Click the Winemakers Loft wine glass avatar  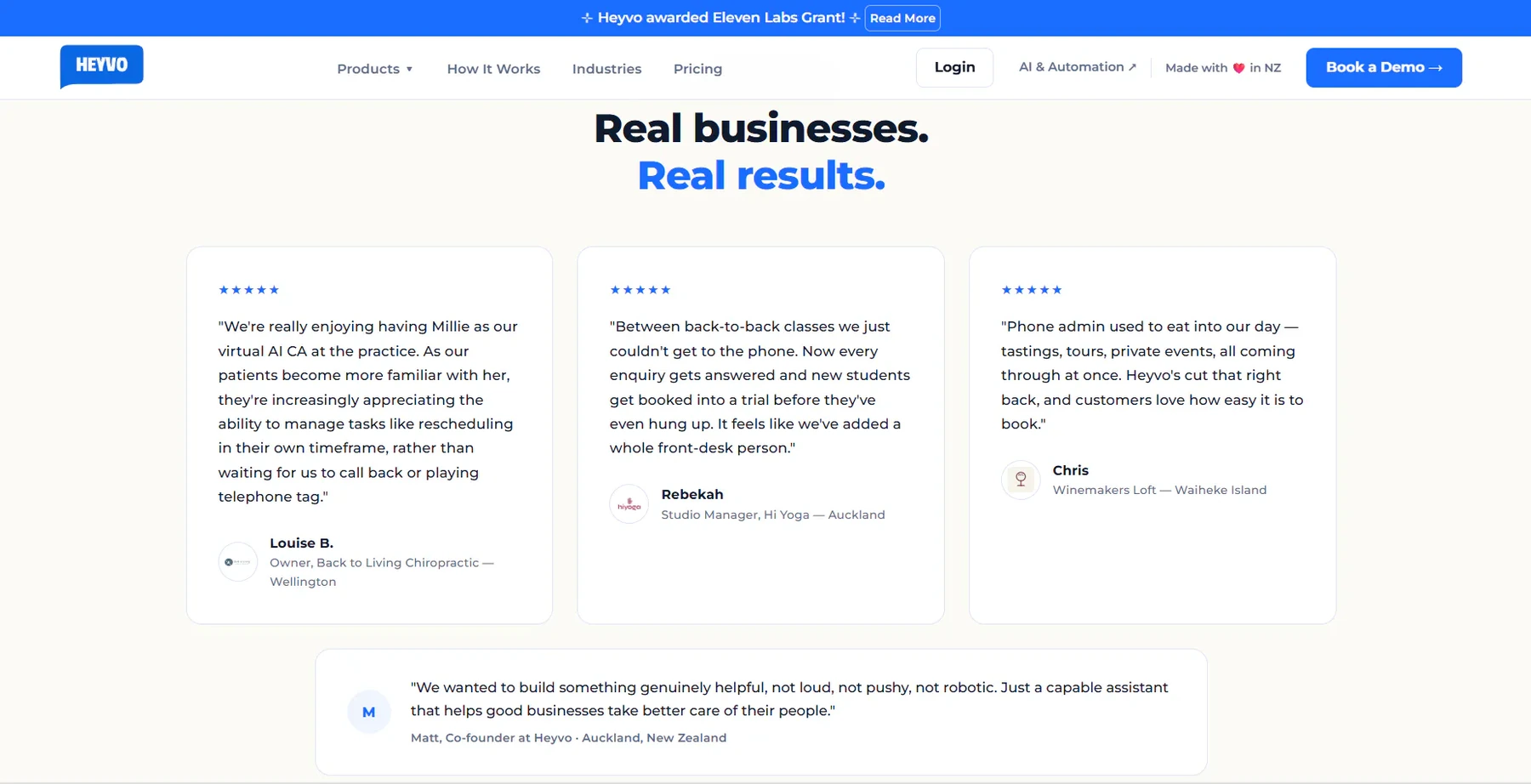(x=1021, y=480)
